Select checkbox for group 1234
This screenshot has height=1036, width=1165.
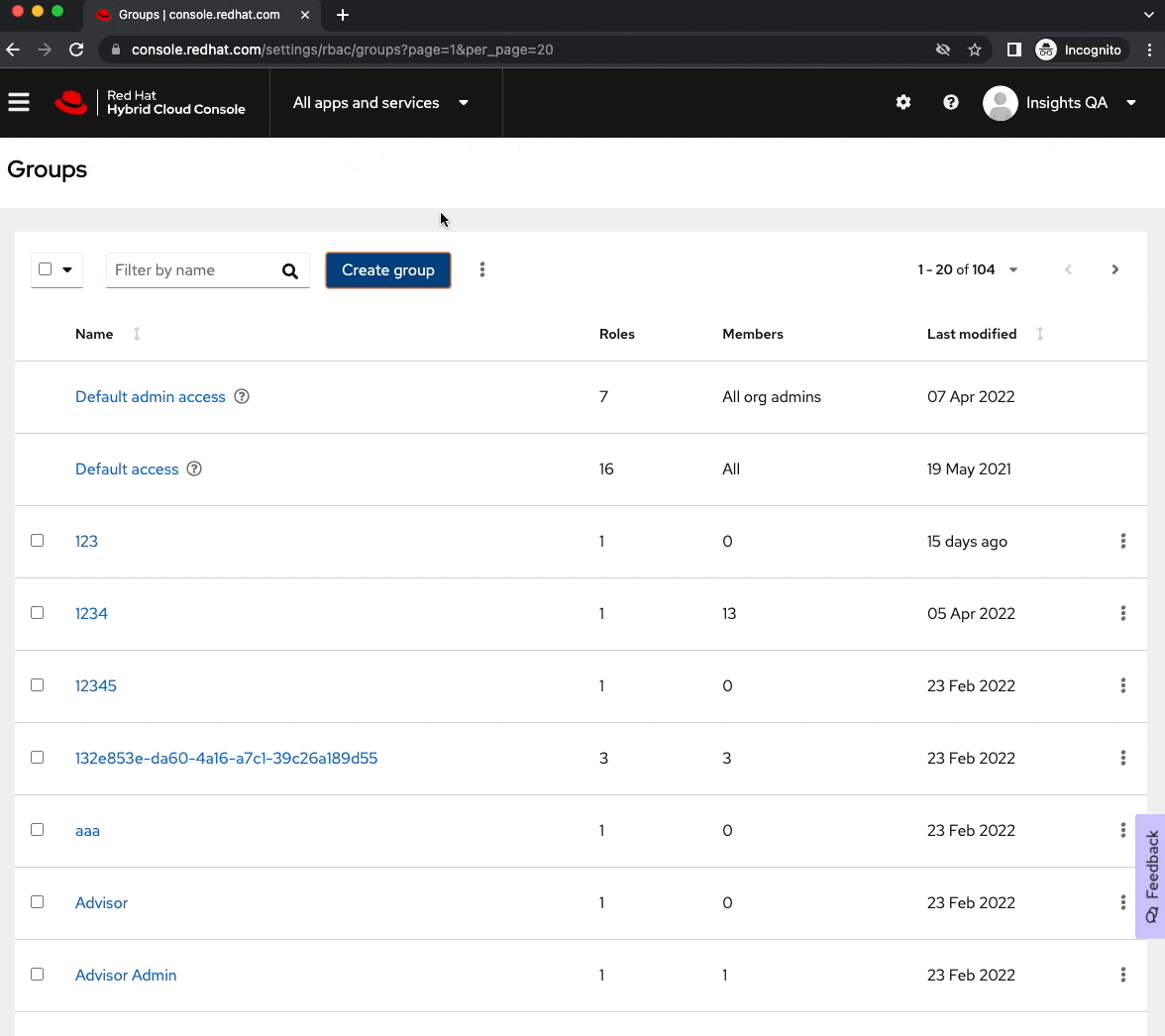pyautogui.click(x=38, y=613)
